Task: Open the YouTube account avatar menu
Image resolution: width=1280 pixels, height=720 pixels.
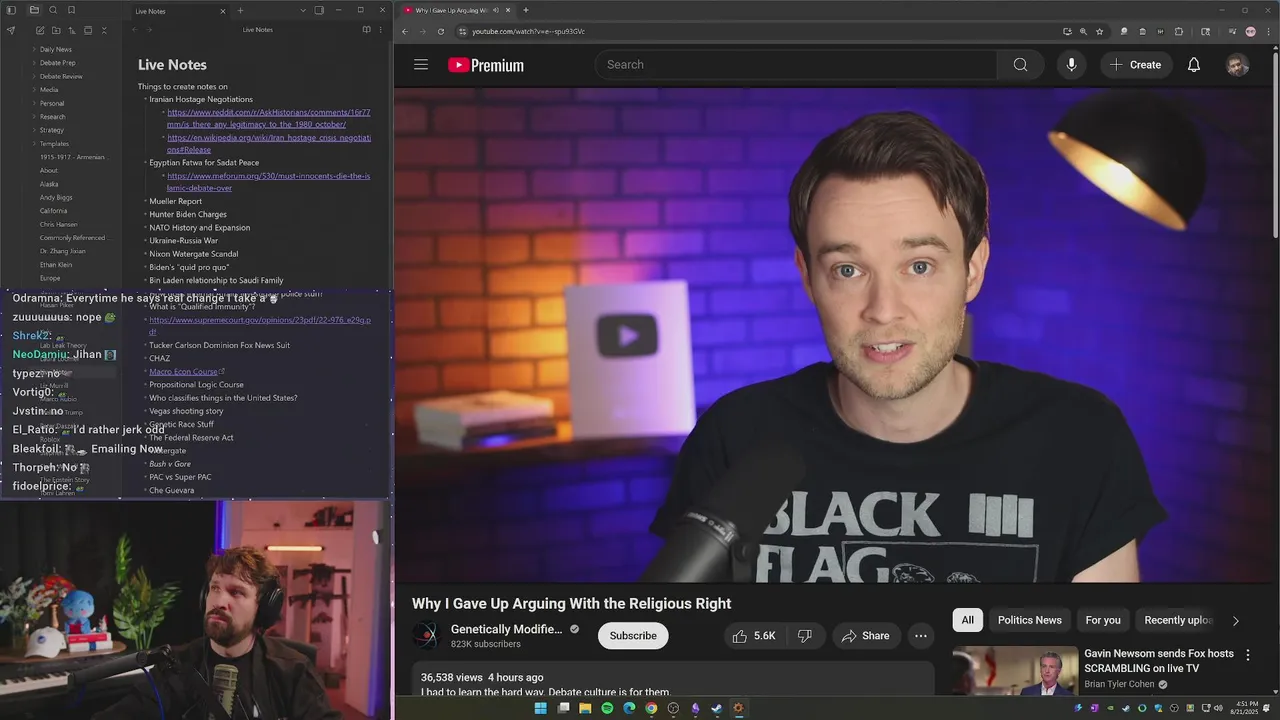Action: (x=1238, y=65)
